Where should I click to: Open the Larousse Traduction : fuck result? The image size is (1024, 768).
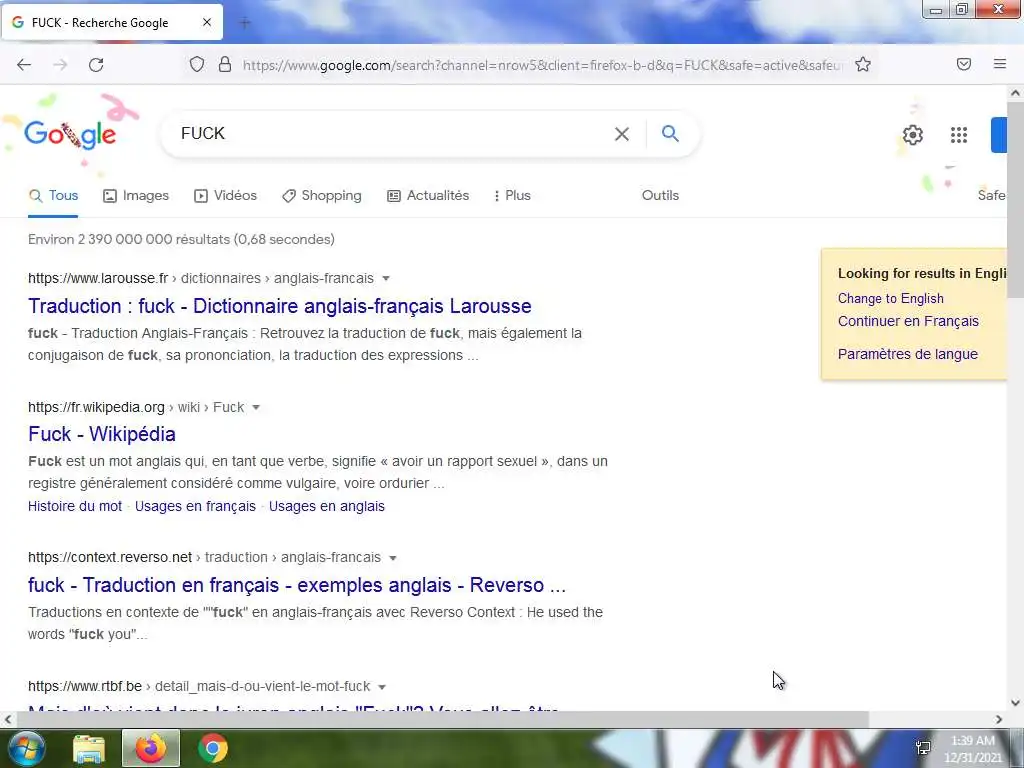pyautogui.click(x=280, y=306)
